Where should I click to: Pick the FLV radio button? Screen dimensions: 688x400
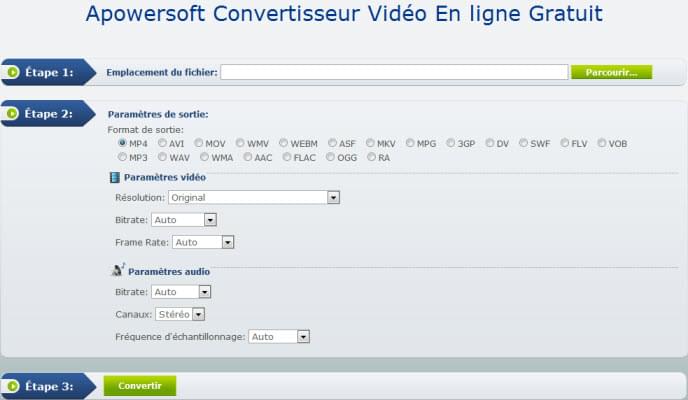click(565, 143)
